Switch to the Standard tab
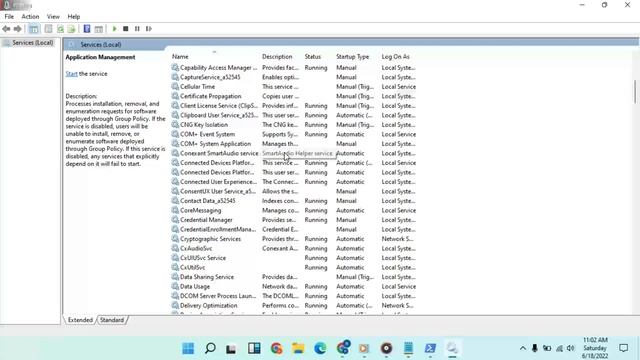The height and width of the screenshot is (360, 640). tap(112, 320)
